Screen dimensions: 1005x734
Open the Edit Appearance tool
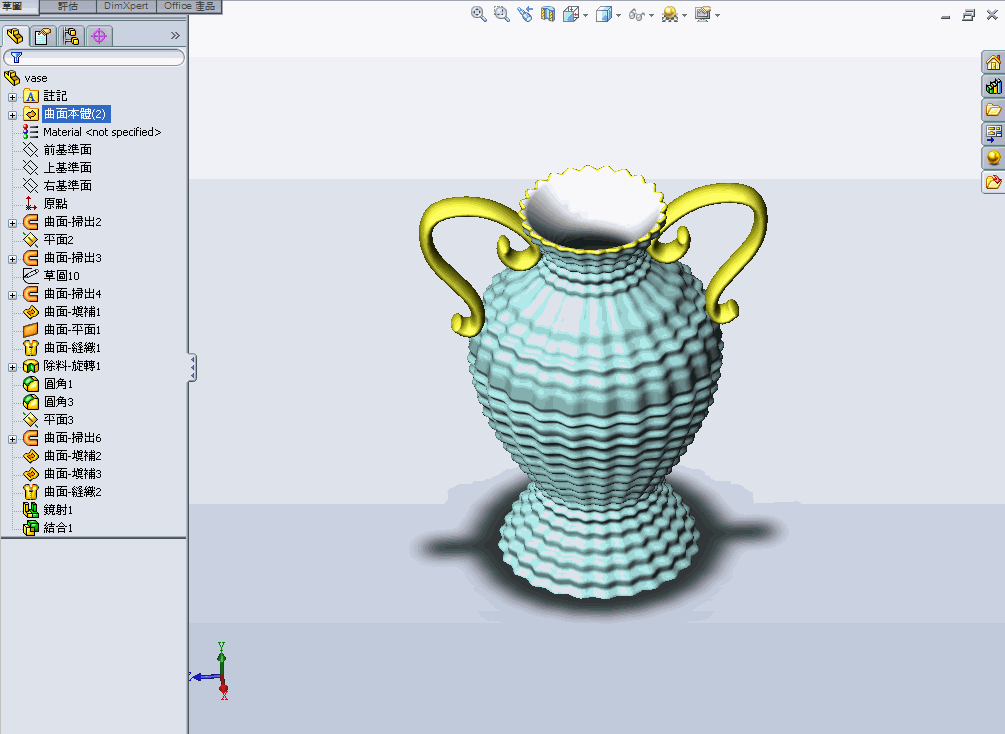coord(702,14)
